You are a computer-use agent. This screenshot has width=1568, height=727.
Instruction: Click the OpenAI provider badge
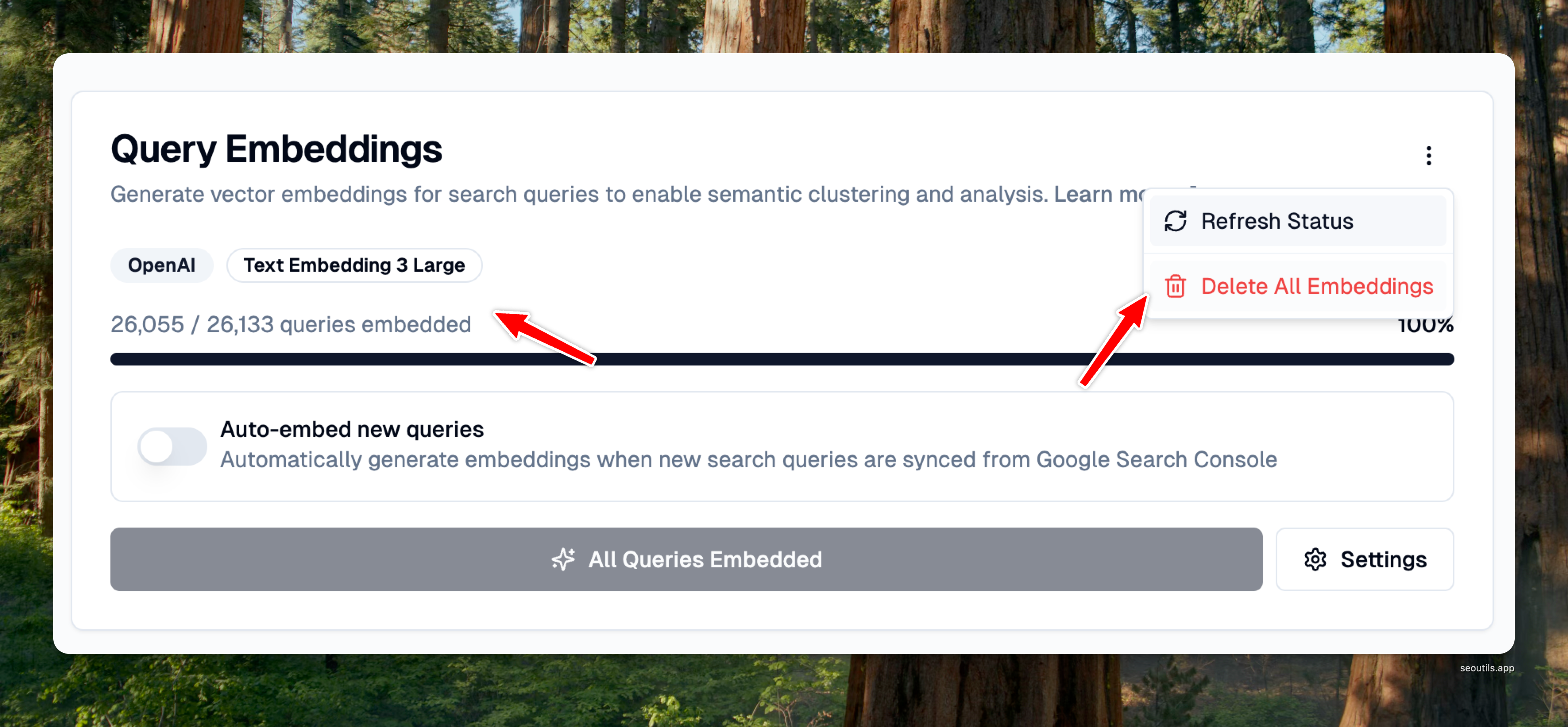161,265
